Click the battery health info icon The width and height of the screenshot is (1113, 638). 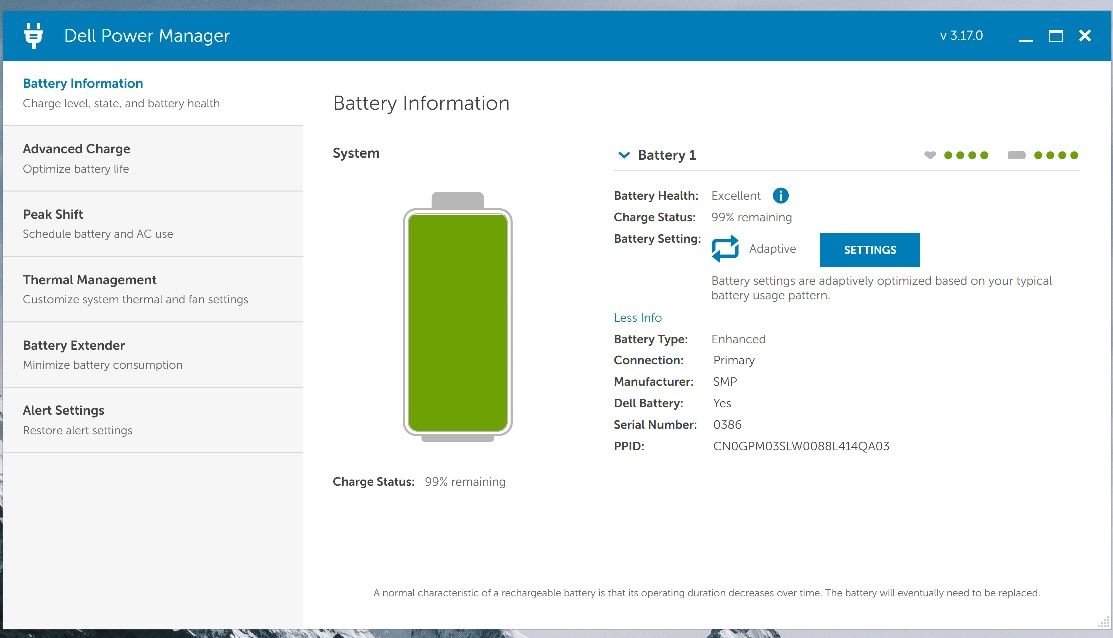click(x=781, y=196)
